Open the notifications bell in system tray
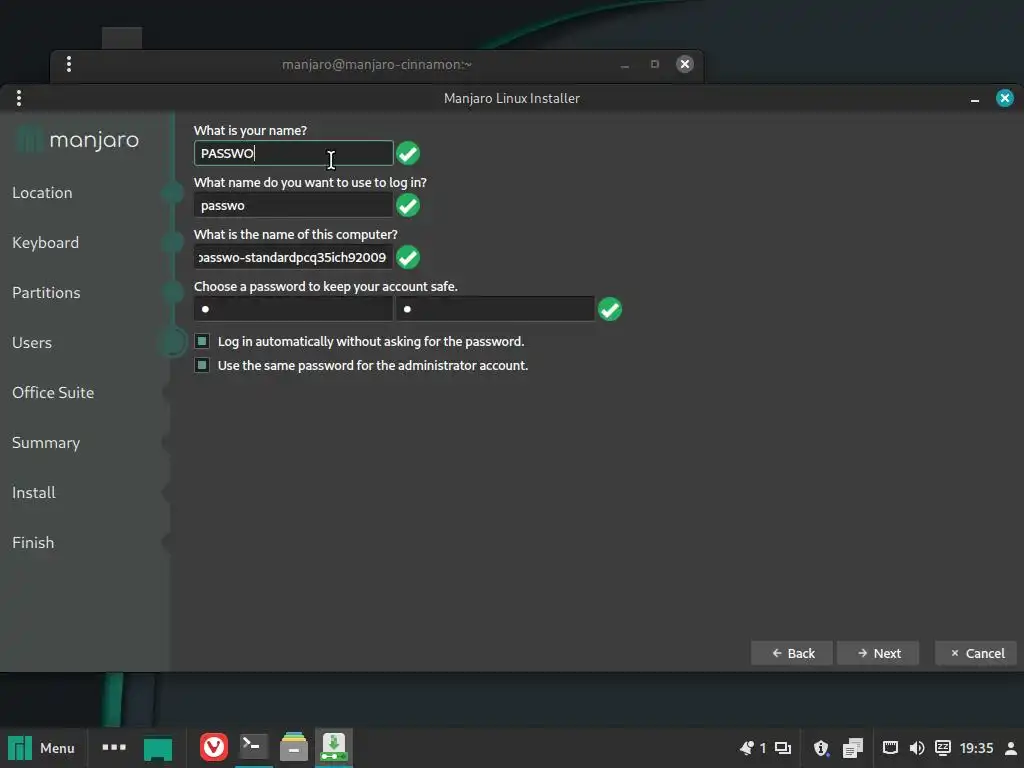Image resolution: width=1024 pixels, height=768 pixels. pyautogui.click(x=746, y=748)
